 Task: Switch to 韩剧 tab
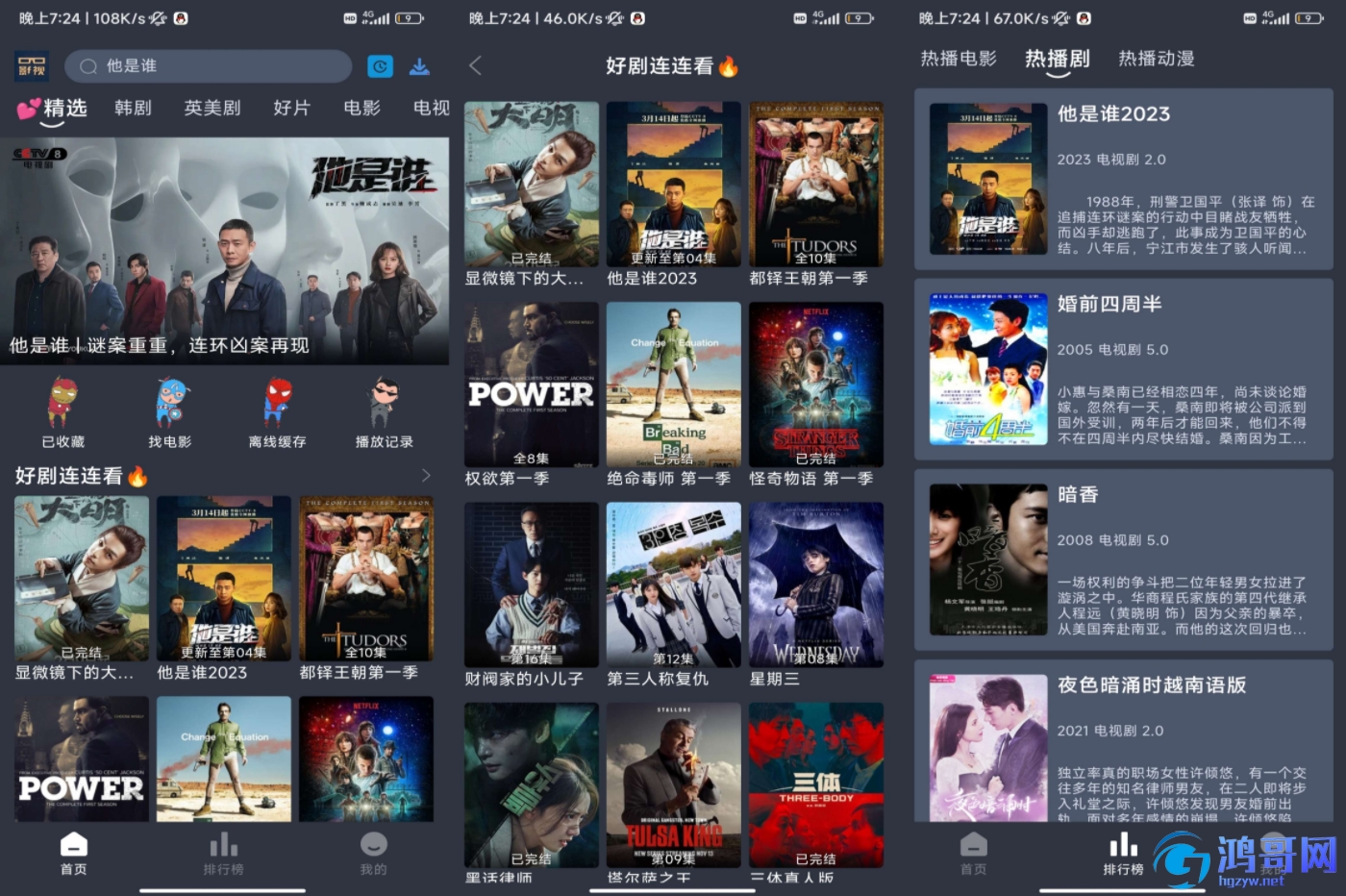tap(133, 108)
